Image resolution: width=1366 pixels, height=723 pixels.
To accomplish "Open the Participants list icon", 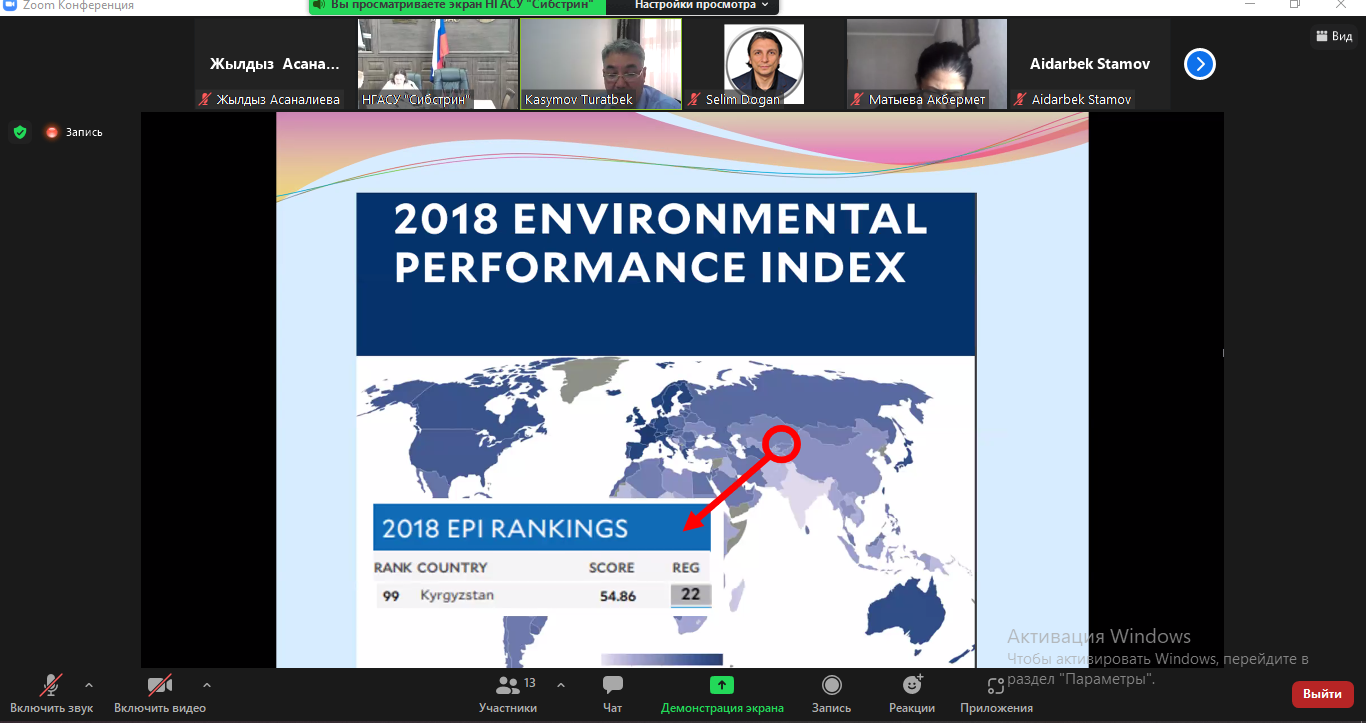I will click(x=508, y=685).
